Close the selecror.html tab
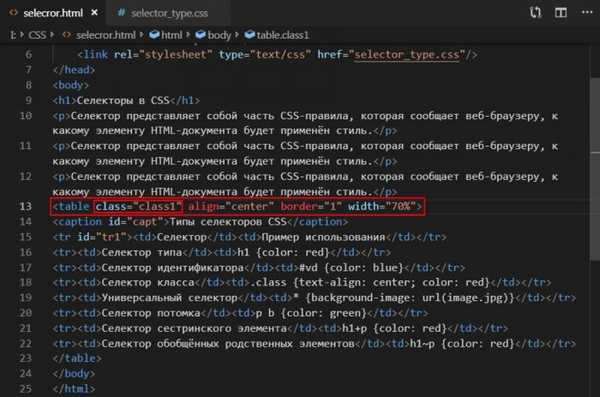 pos(94,13)
